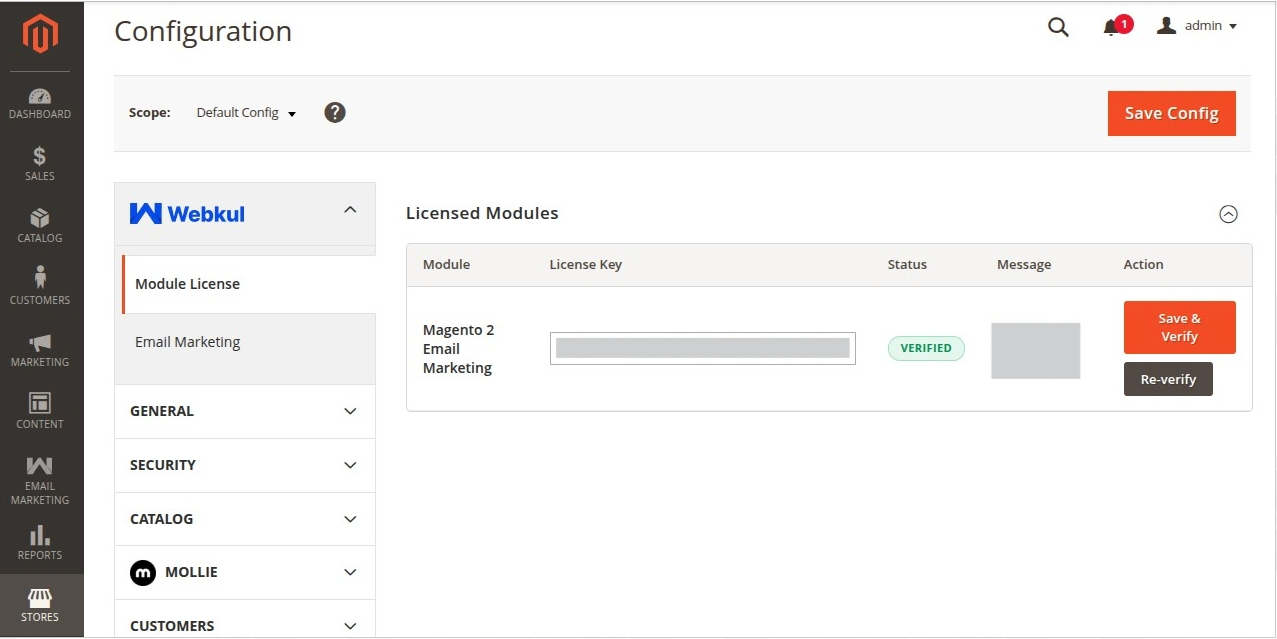Screen dimensions: 1277x639
Task: Collapse the Licensed Modules fieldset
Action: click(1228, 213)
